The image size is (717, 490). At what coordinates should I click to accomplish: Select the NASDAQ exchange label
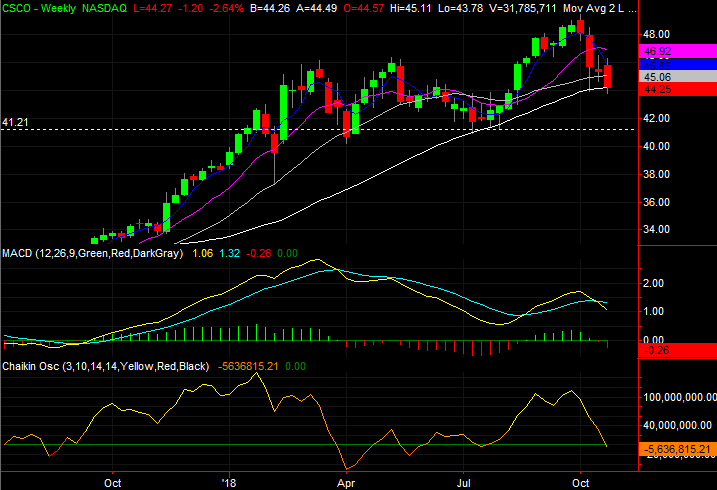click(x=104, y=8)
